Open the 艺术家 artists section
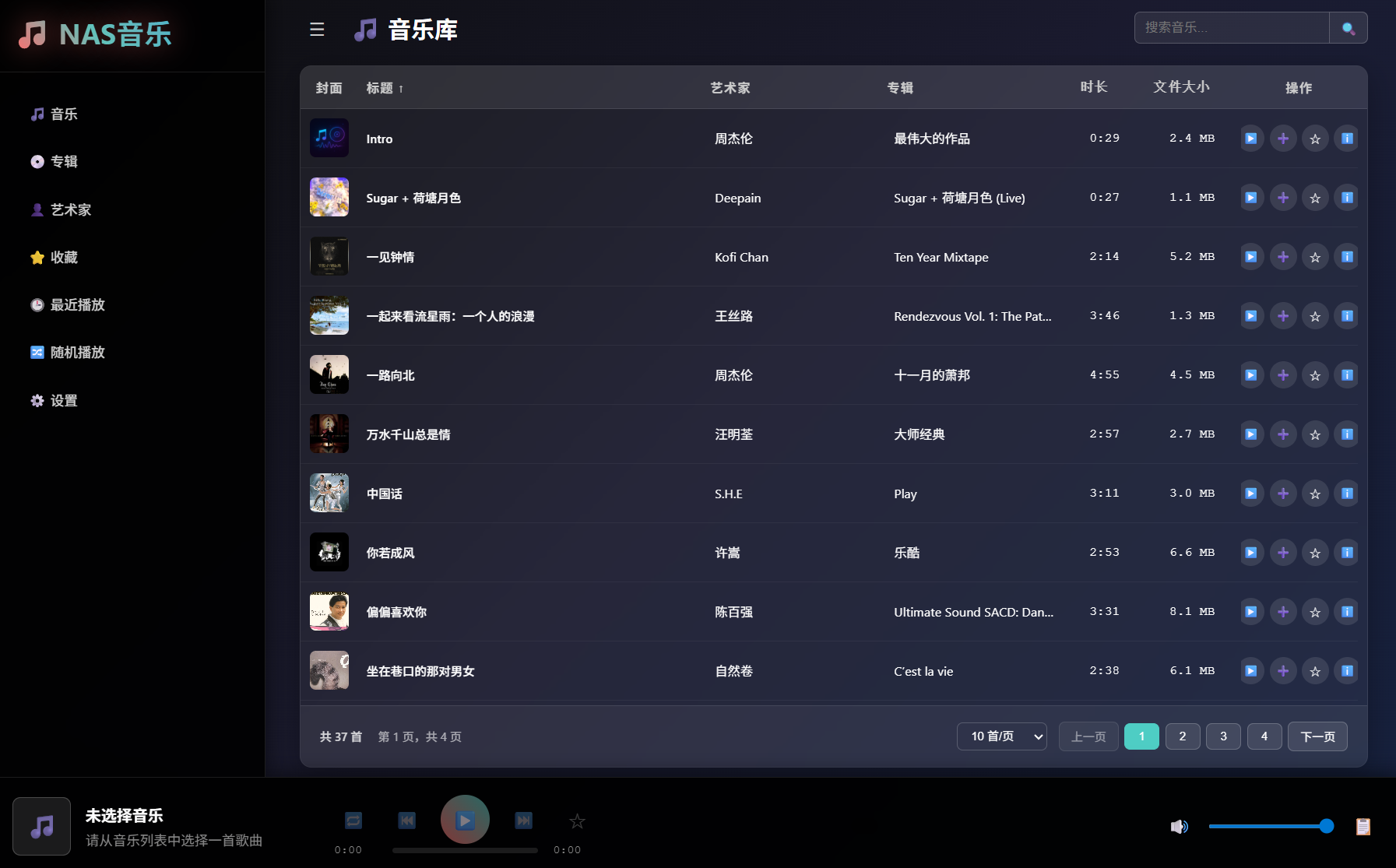This screenshot has width=1396, height=868. pos(70,209)
